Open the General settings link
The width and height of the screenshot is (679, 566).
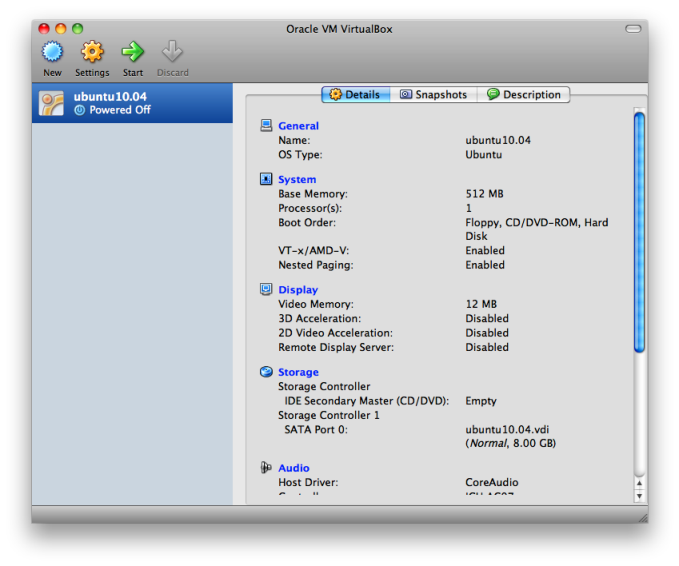(298, 126)
